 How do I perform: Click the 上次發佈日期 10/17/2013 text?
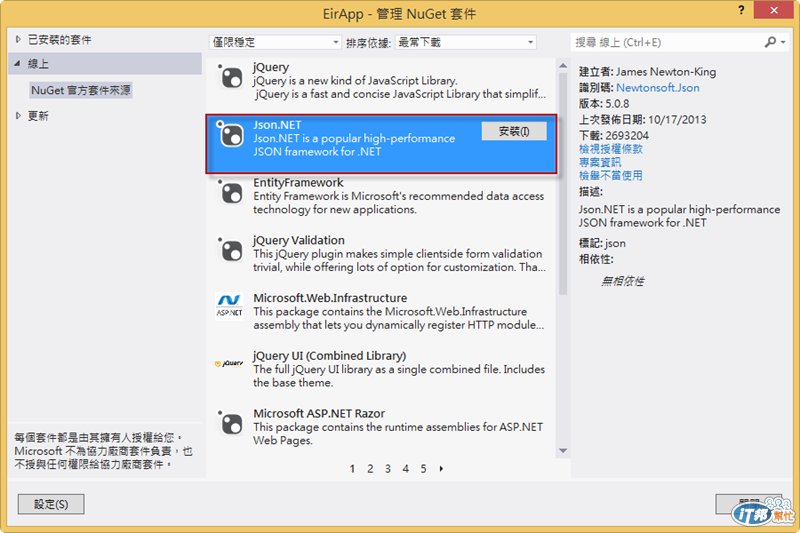(x=642, y=120)
